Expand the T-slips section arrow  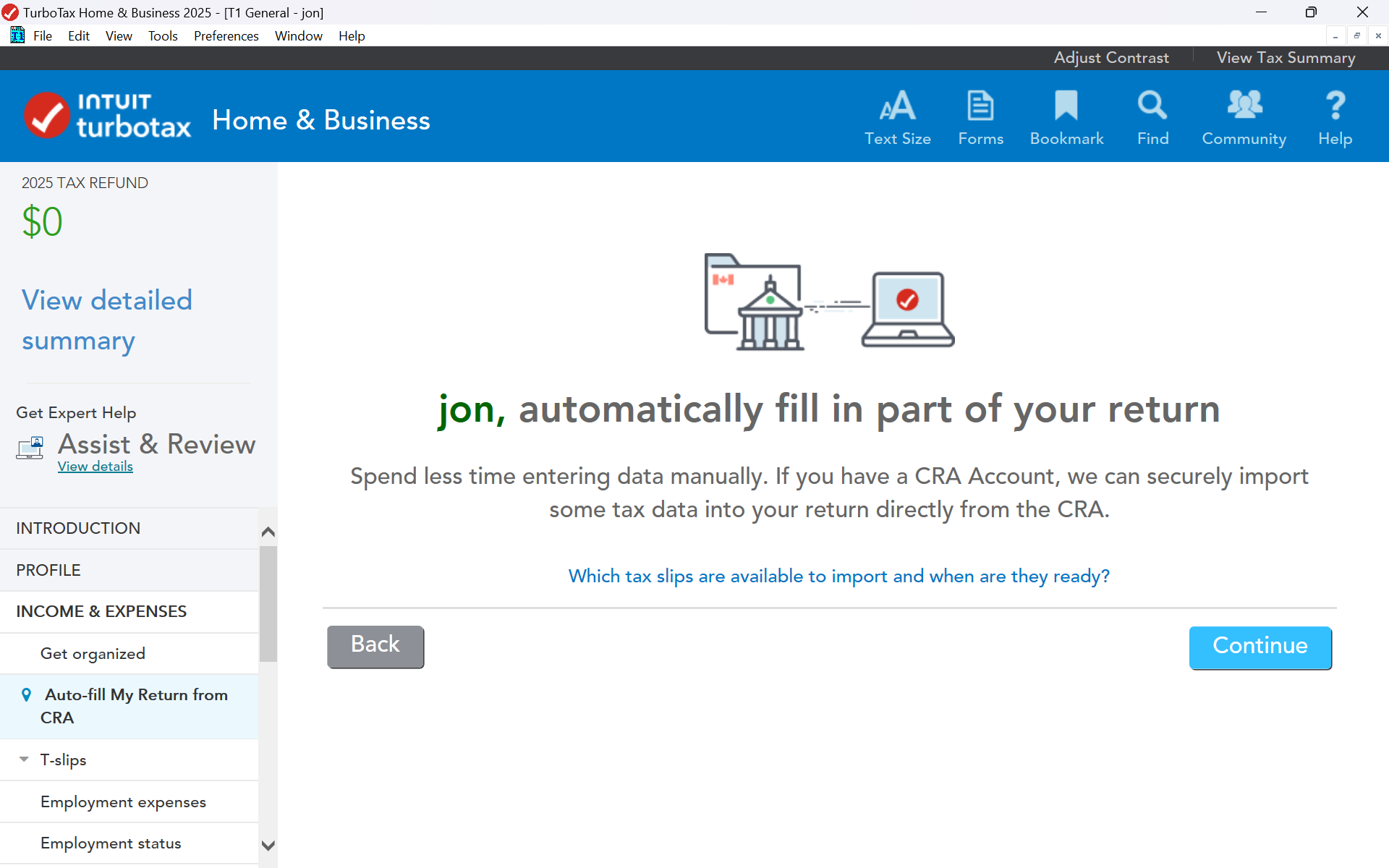[24, 759]
